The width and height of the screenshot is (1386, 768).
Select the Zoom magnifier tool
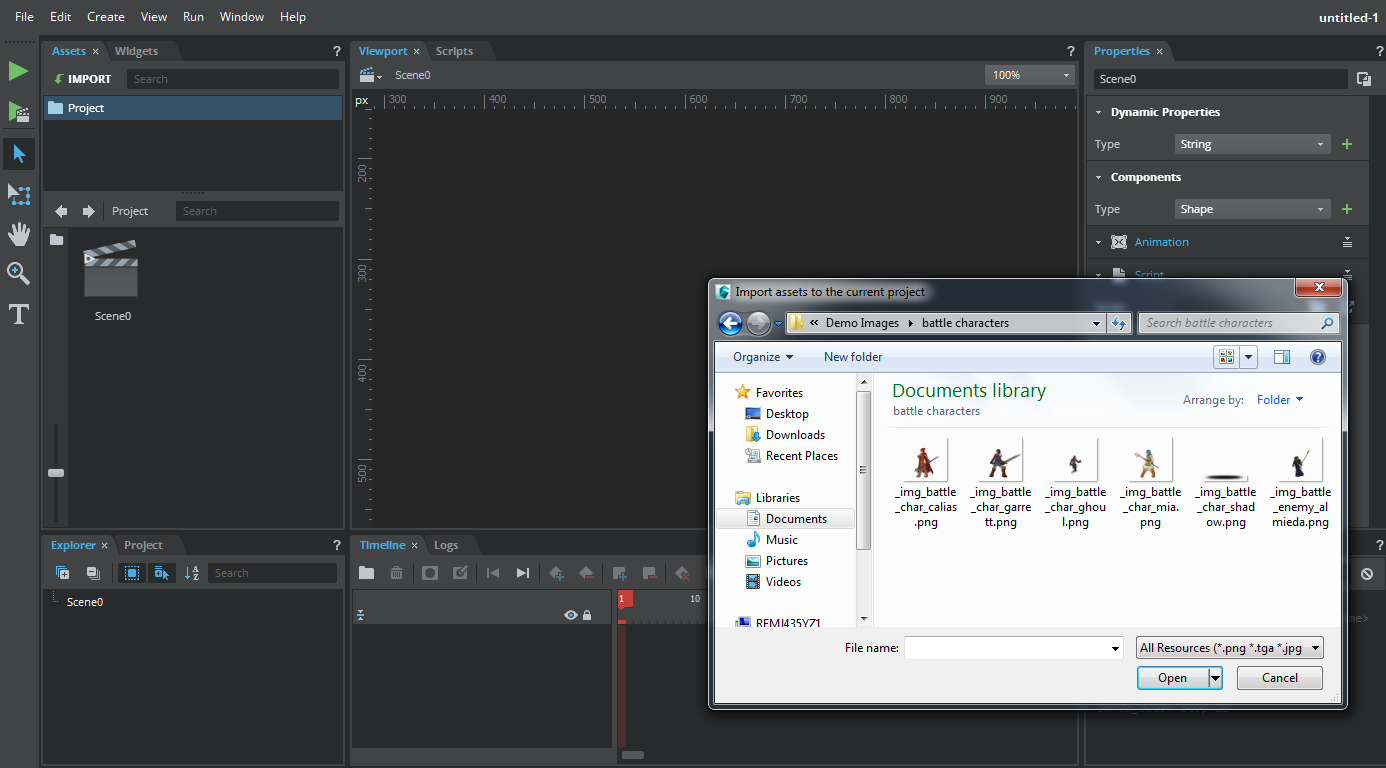(x=18, y=274)
